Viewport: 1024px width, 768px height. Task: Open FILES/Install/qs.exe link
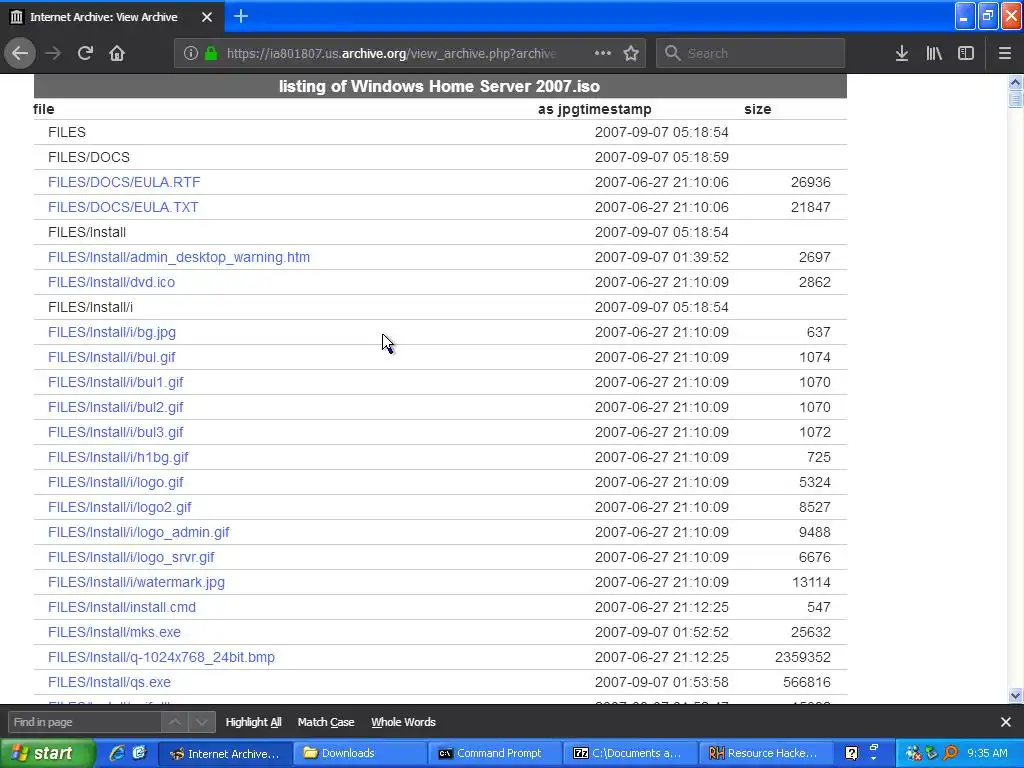pos(109,682)
